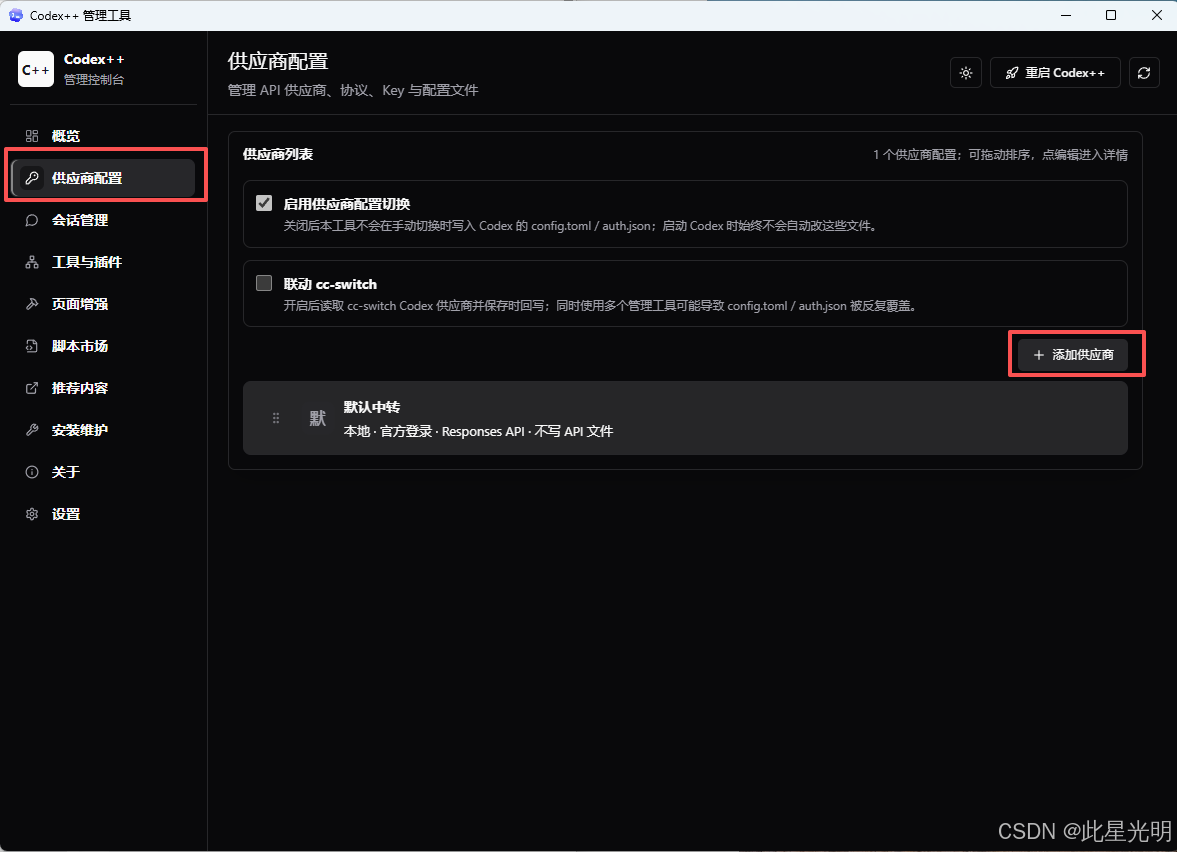Screen dimensions: 1177x852
Task: Click the wrench icon beside 安装维护
Action: [32, 430]
